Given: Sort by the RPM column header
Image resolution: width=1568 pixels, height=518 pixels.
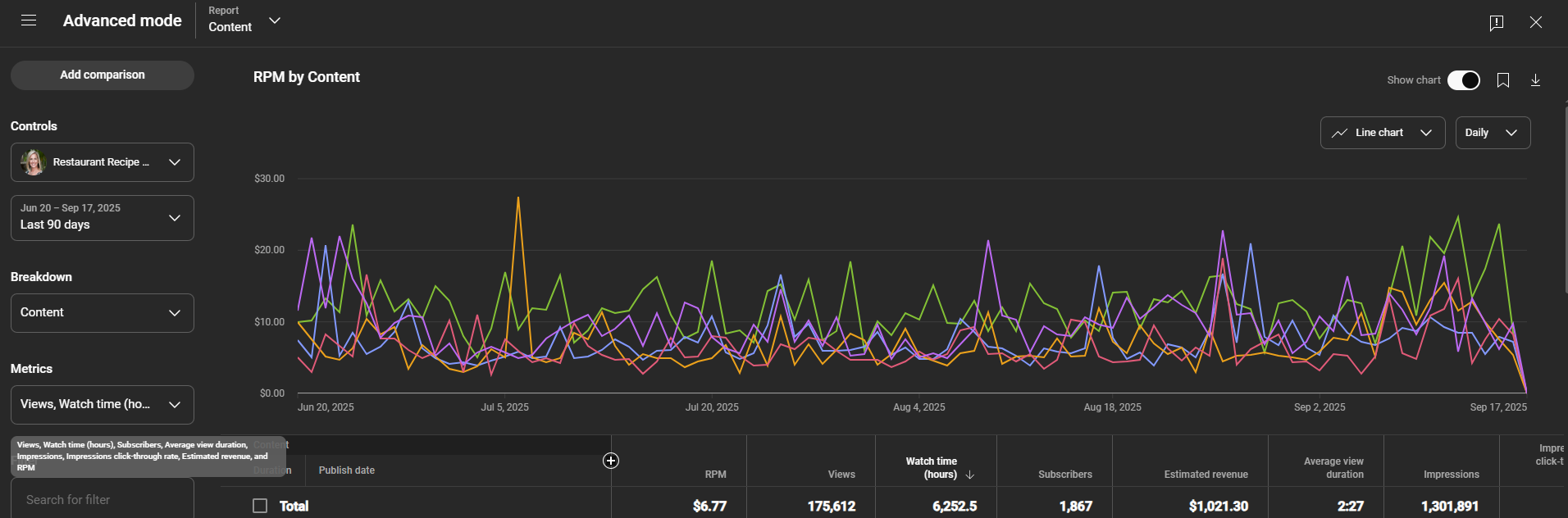Looking at the screenshot, I should coord(715,475).
